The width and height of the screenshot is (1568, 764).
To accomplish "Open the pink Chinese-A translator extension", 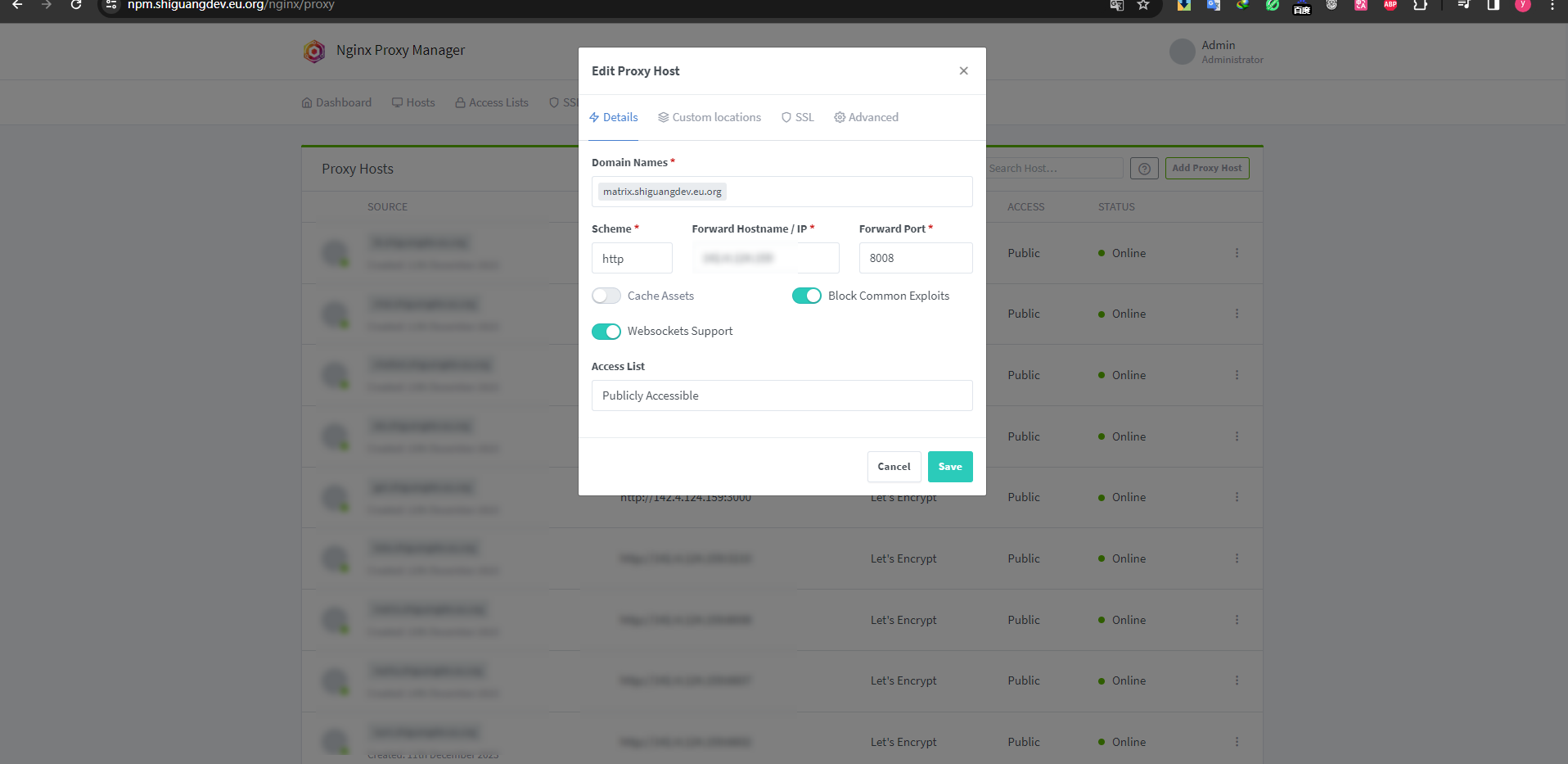I will tap(1361, 5).
